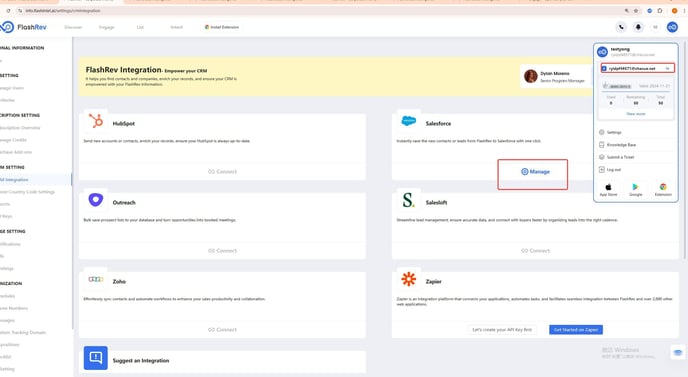This screenshot has height=377, width=688.
Task: Click Connect on the Salesloft card
Action: pos(535,251)
